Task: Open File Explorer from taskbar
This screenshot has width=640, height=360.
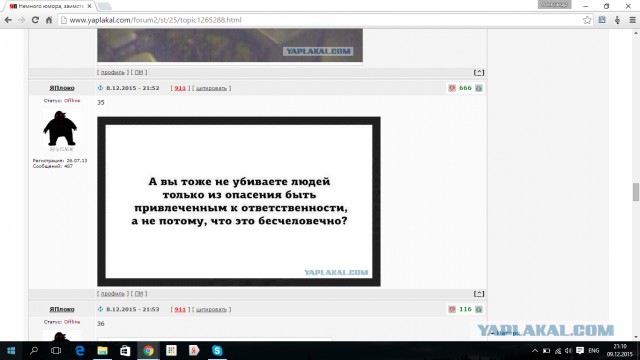Action: 102,351
